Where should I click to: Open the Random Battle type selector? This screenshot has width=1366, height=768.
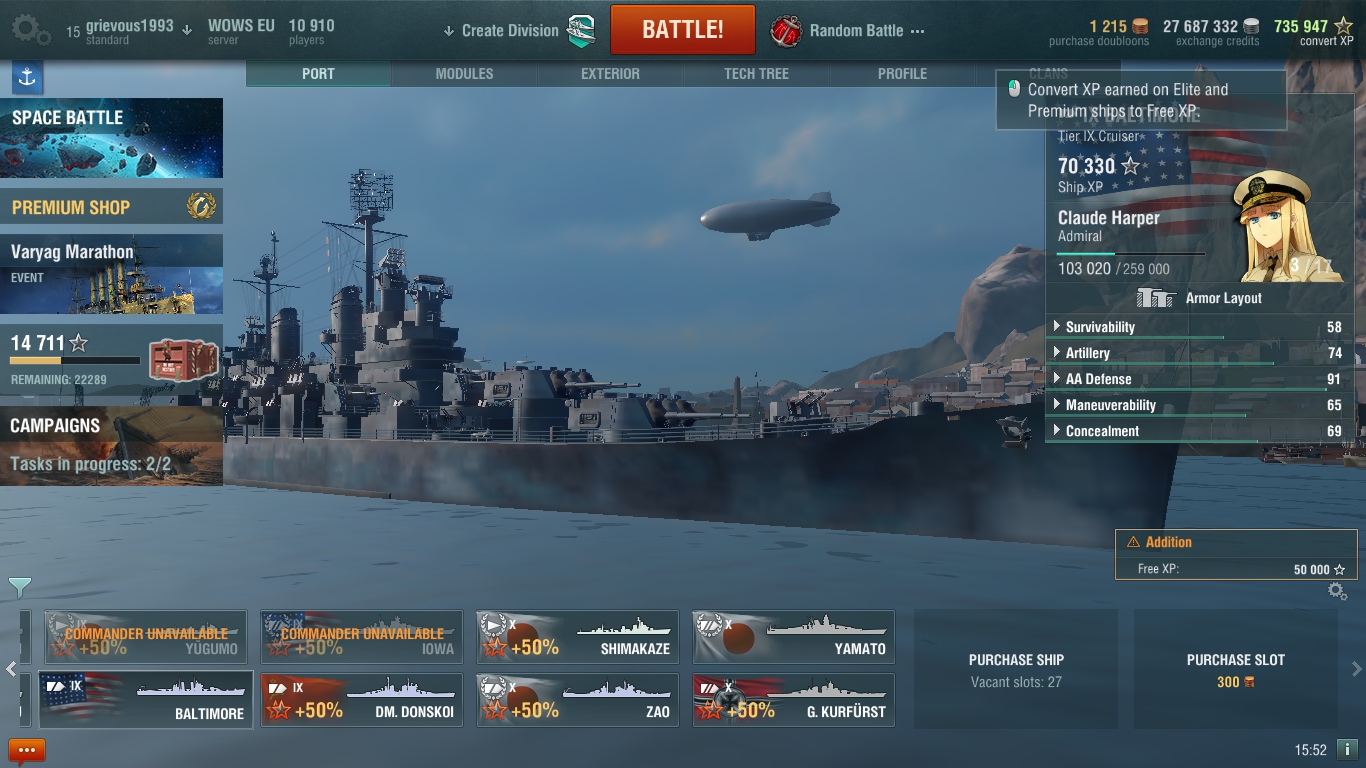coord(848,31)
